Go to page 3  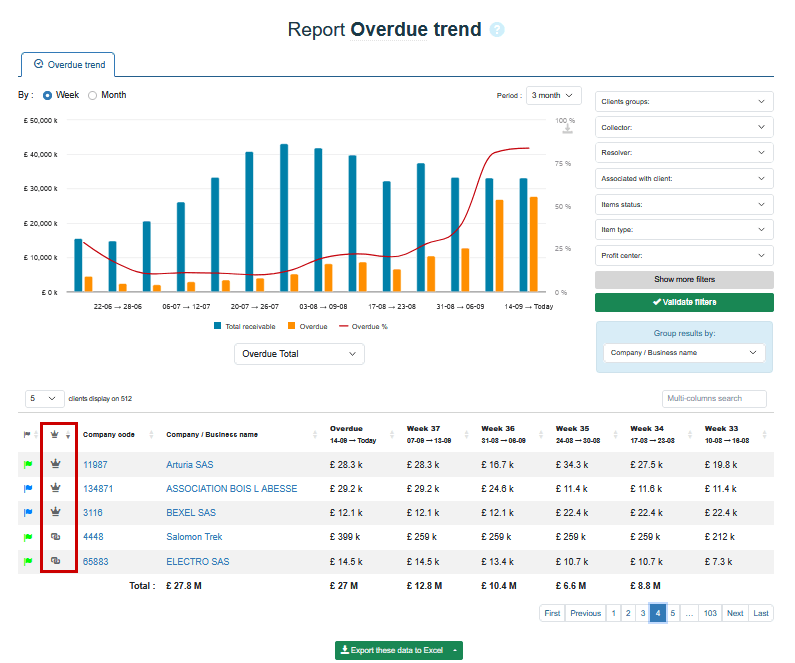[643, 613]
